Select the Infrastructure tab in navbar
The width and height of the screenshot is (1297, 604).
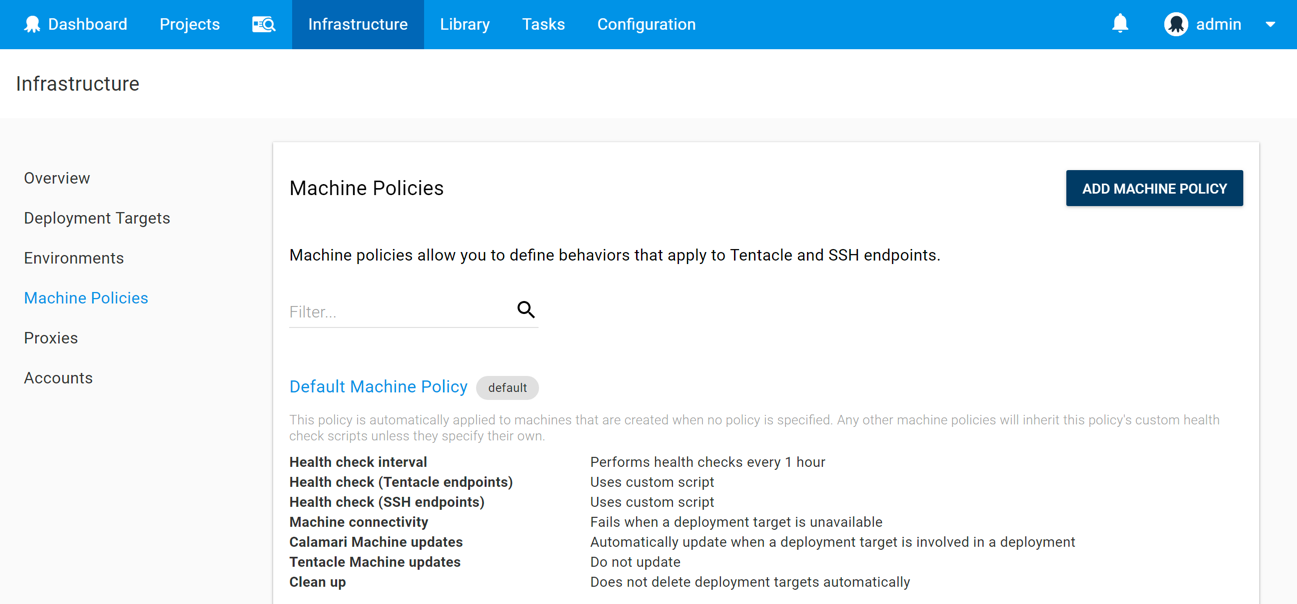coord(358,24)
